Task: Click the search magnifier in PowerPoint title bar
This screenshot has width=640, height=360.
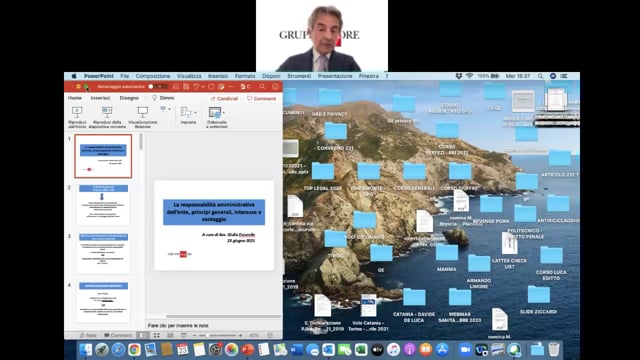Action: (262, 87)
